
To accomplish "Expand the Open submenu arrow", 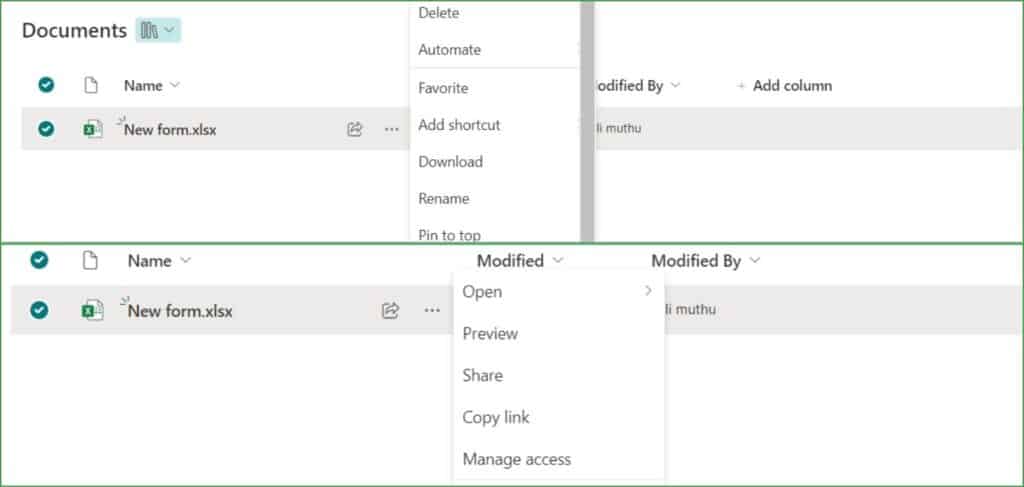I will [648, 291].
